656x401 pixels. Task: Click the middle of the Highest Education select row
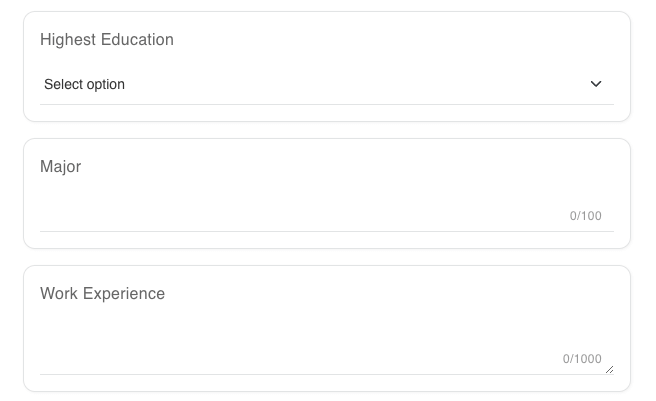point(326,85)
